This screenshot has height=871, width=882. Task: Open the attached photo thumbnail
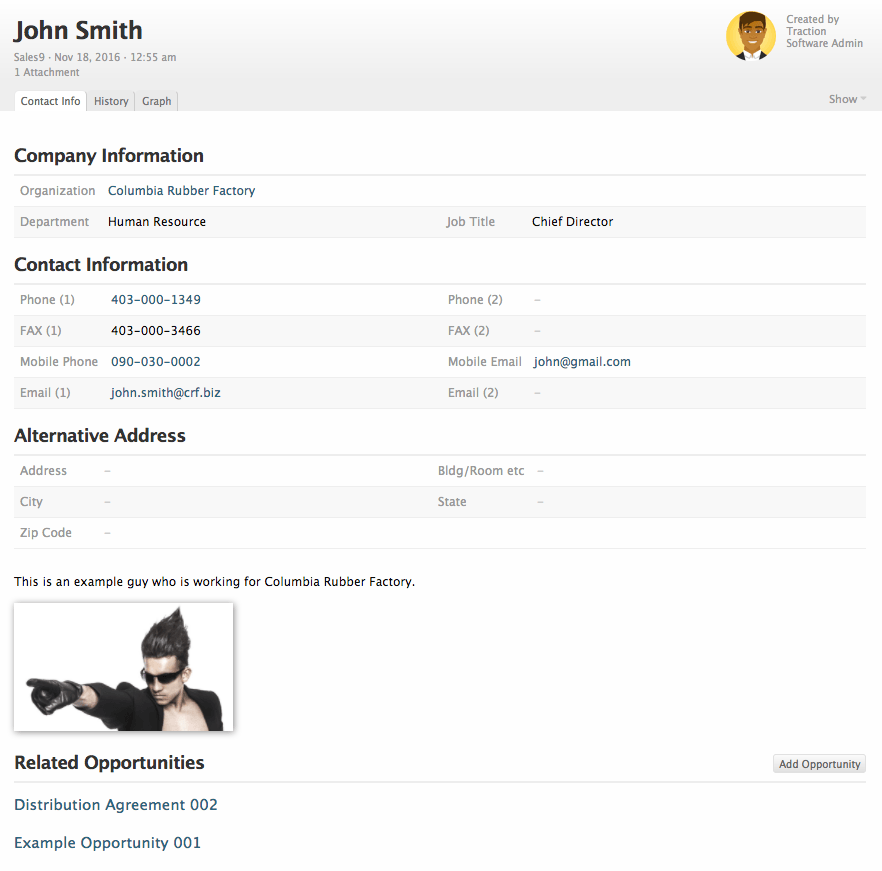(123, 666)
